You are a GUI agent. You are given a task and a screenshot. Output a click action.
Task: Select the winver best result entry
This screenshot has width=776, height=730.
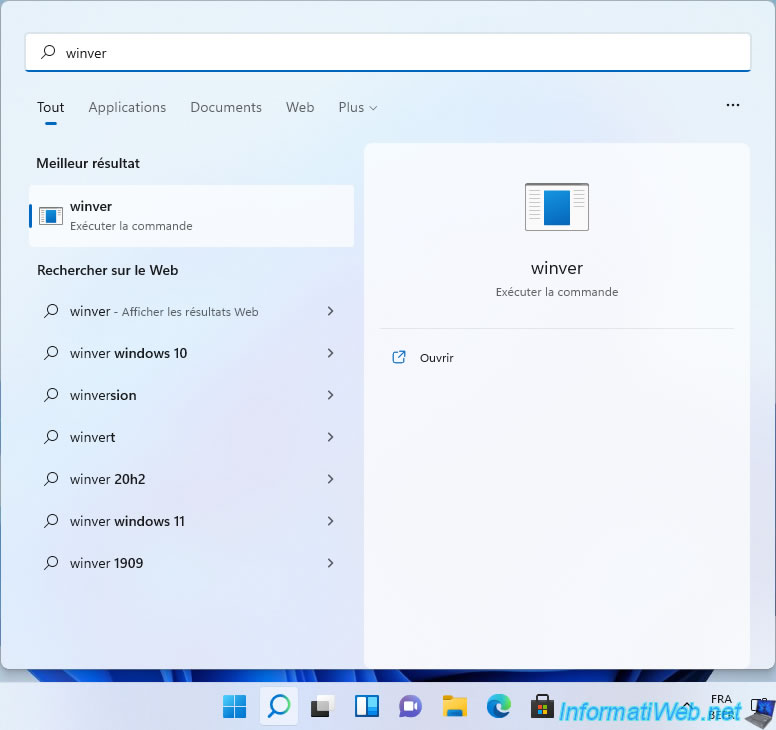click(x=192, y=216)
